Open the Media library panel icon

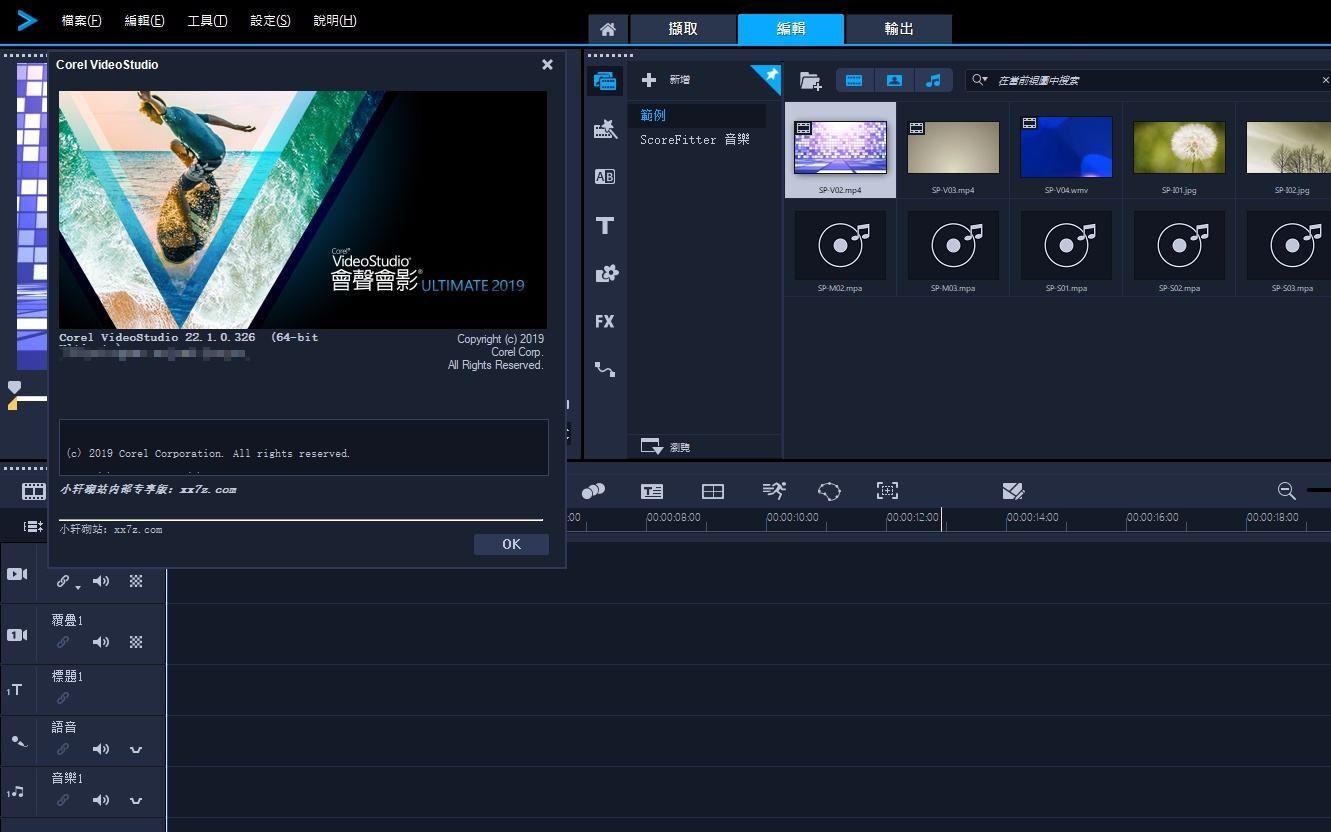pyautogui.click(x=604, y=81)
